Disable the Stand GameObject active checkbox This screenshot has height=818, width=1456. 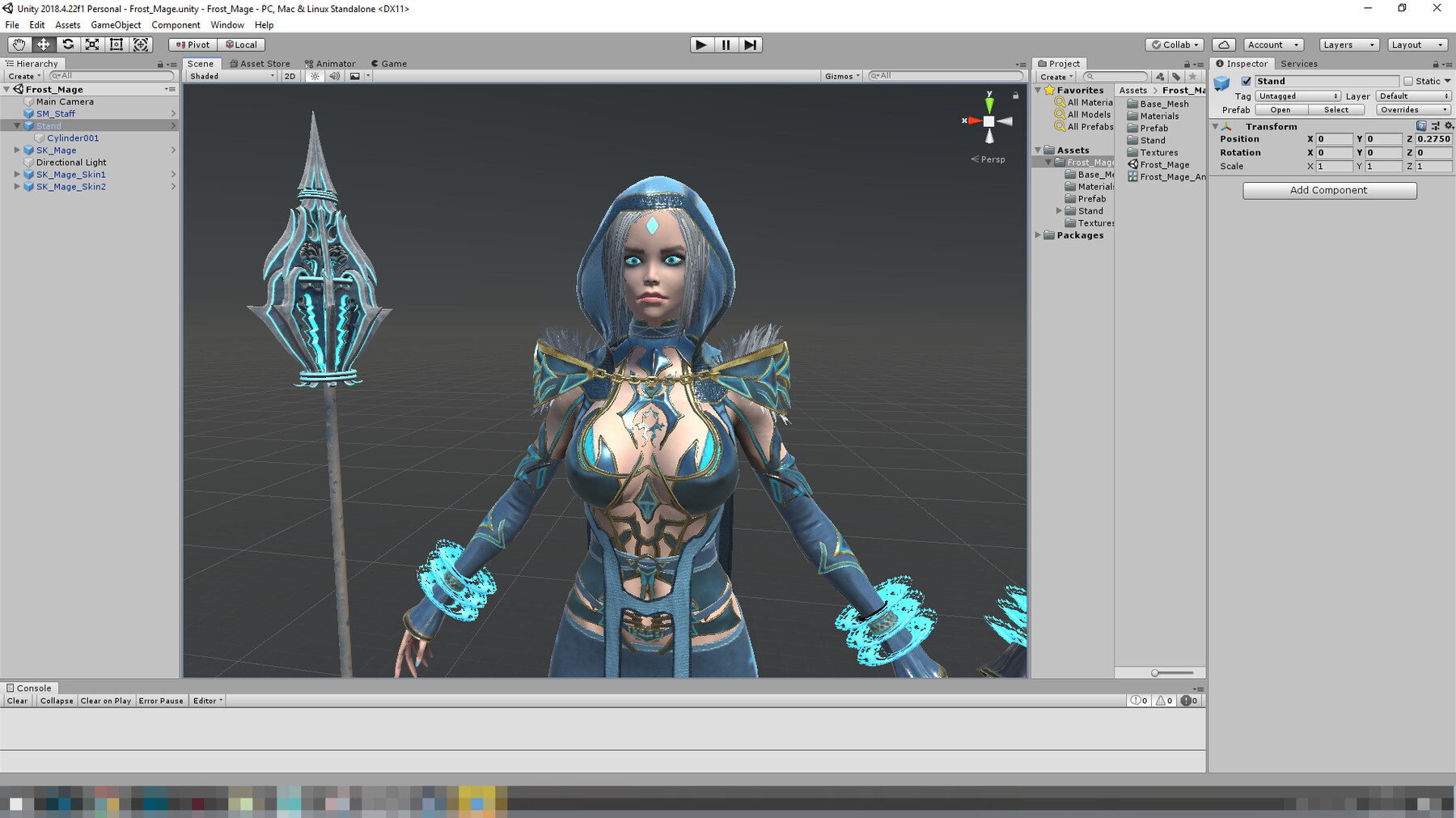[x=1245, y=81]
